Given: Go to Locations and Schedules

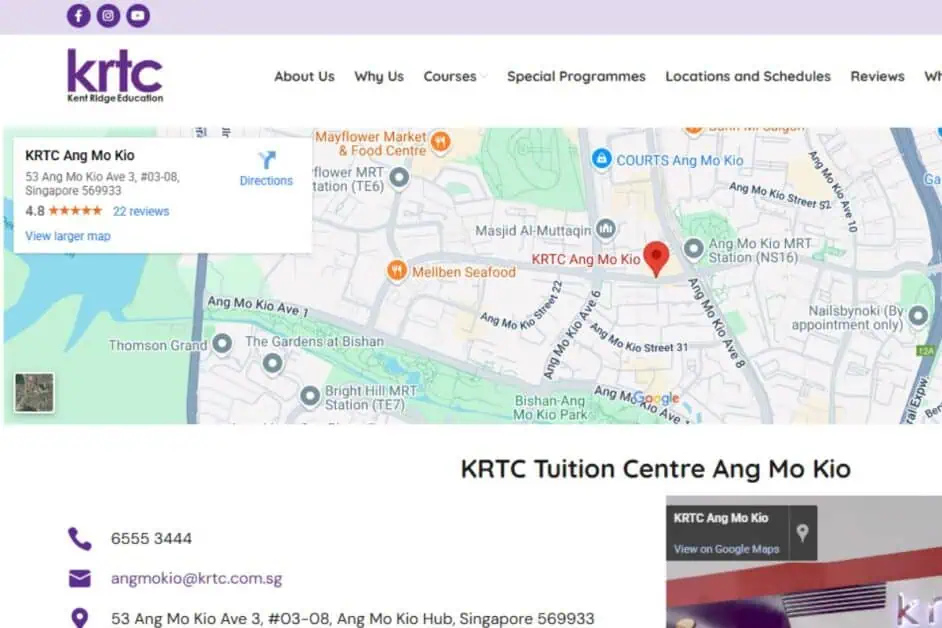Looking at the screenshot, I should click(748, 76).
